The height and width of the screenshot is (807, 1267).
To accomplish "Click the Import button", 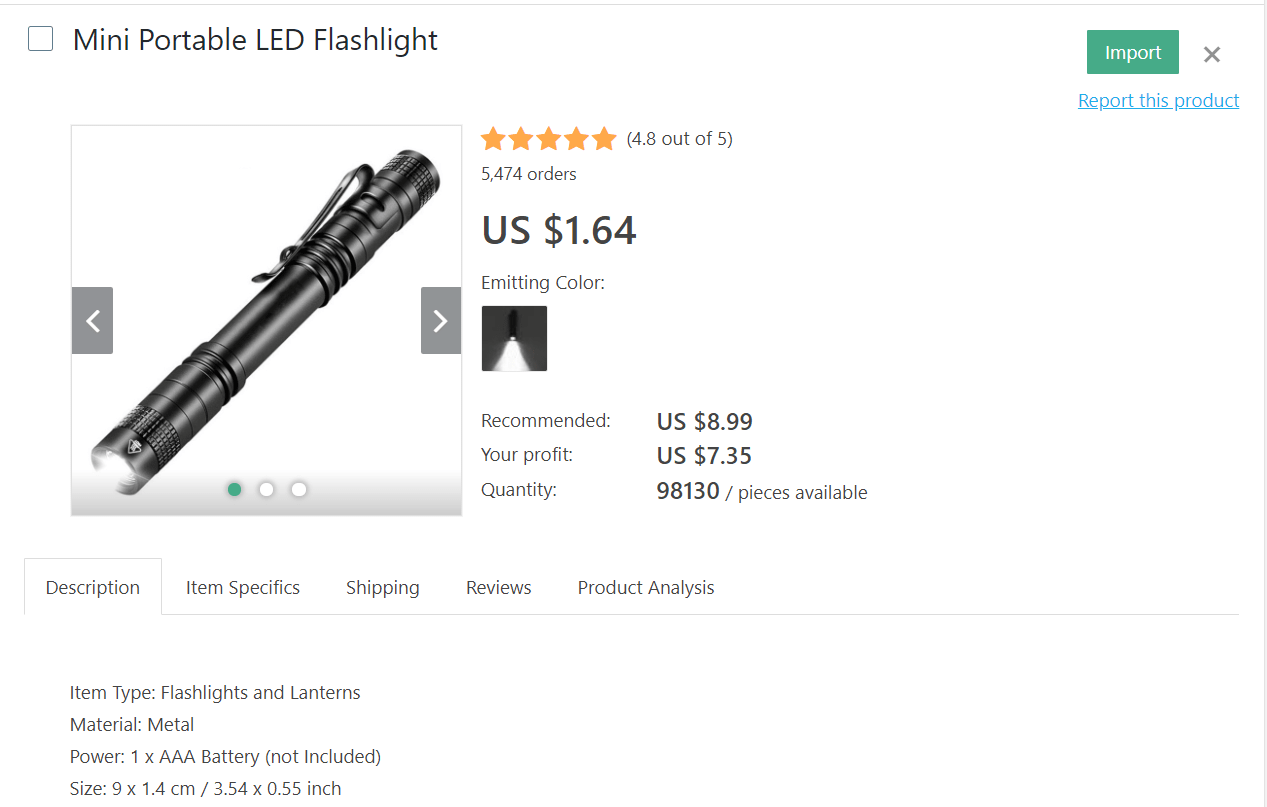I will [1132, 51].
